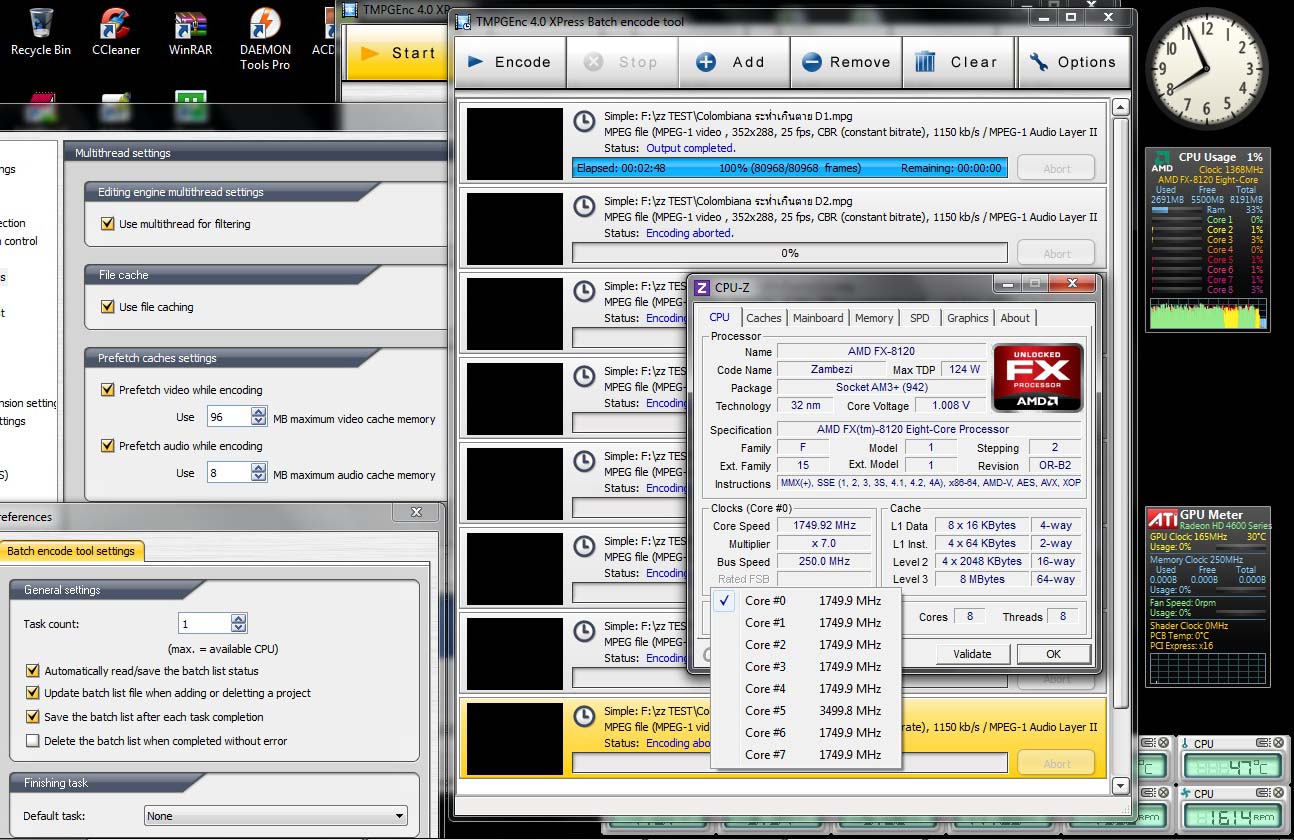1294x840 pixels.
Task: Add a project with the Add button
Action: (x=734, y=62)
